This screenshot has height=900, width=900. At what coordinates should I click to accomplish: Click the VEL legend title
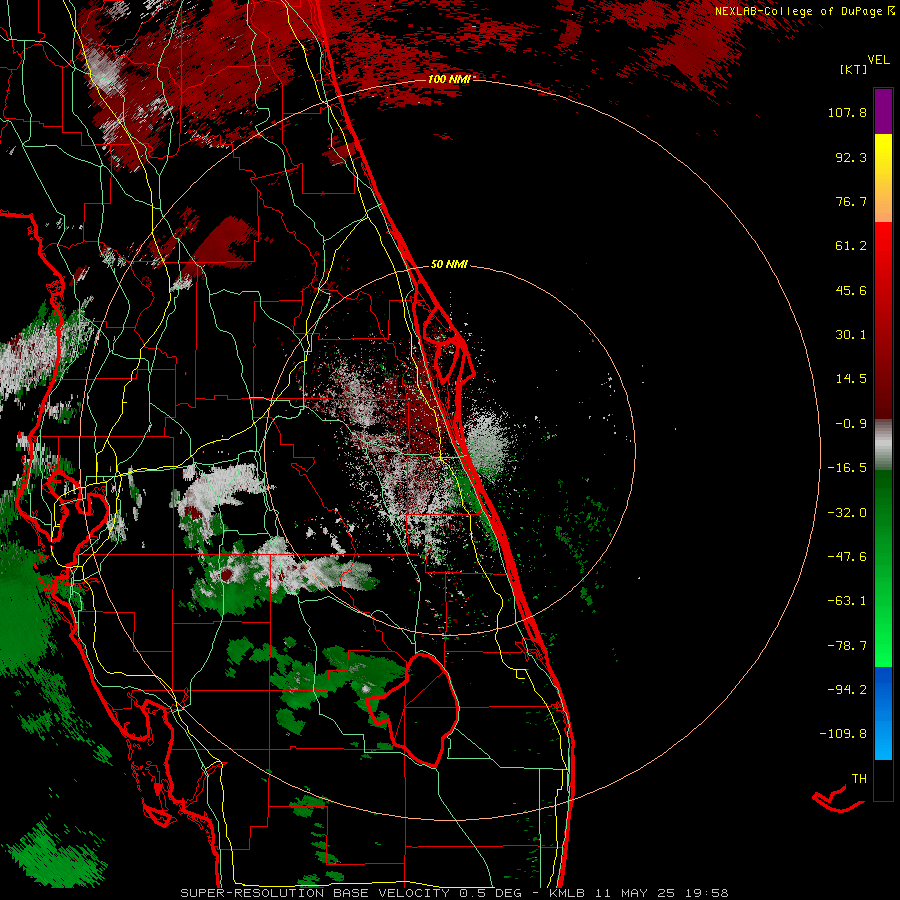(x=878, y=60)
